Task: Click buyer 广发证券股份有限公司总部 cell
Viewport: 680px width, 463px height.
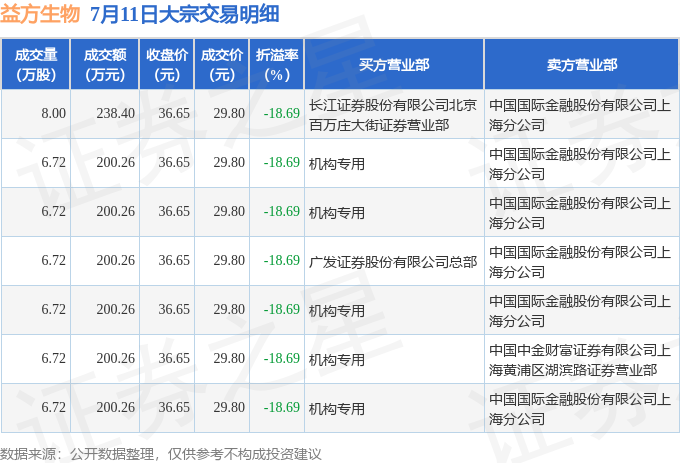Action: tap(392, 261)
